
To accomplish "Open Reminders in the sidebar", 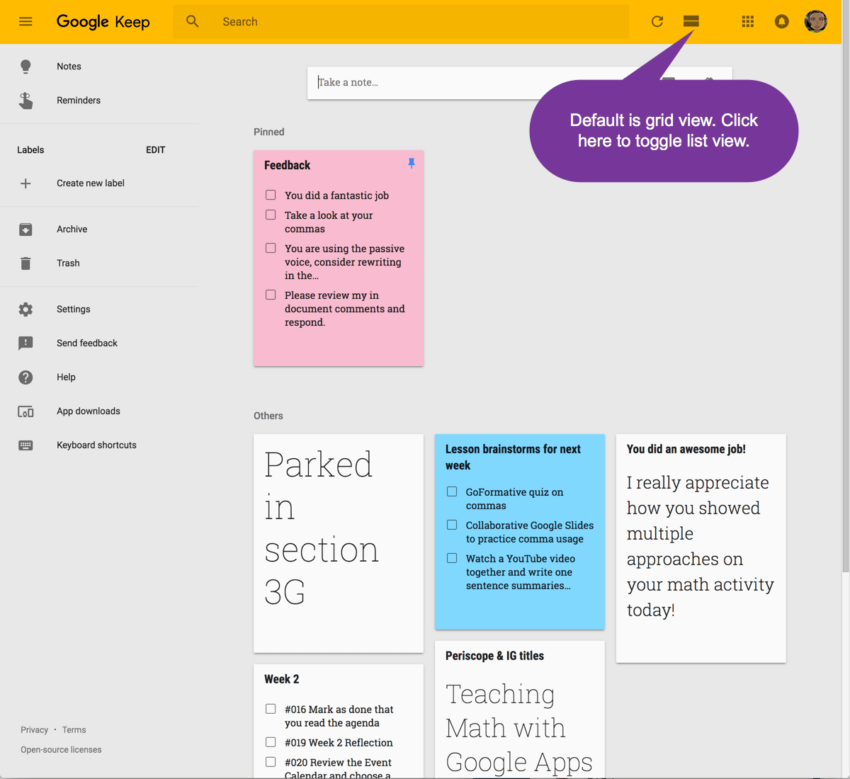I will tap(78, 100).
